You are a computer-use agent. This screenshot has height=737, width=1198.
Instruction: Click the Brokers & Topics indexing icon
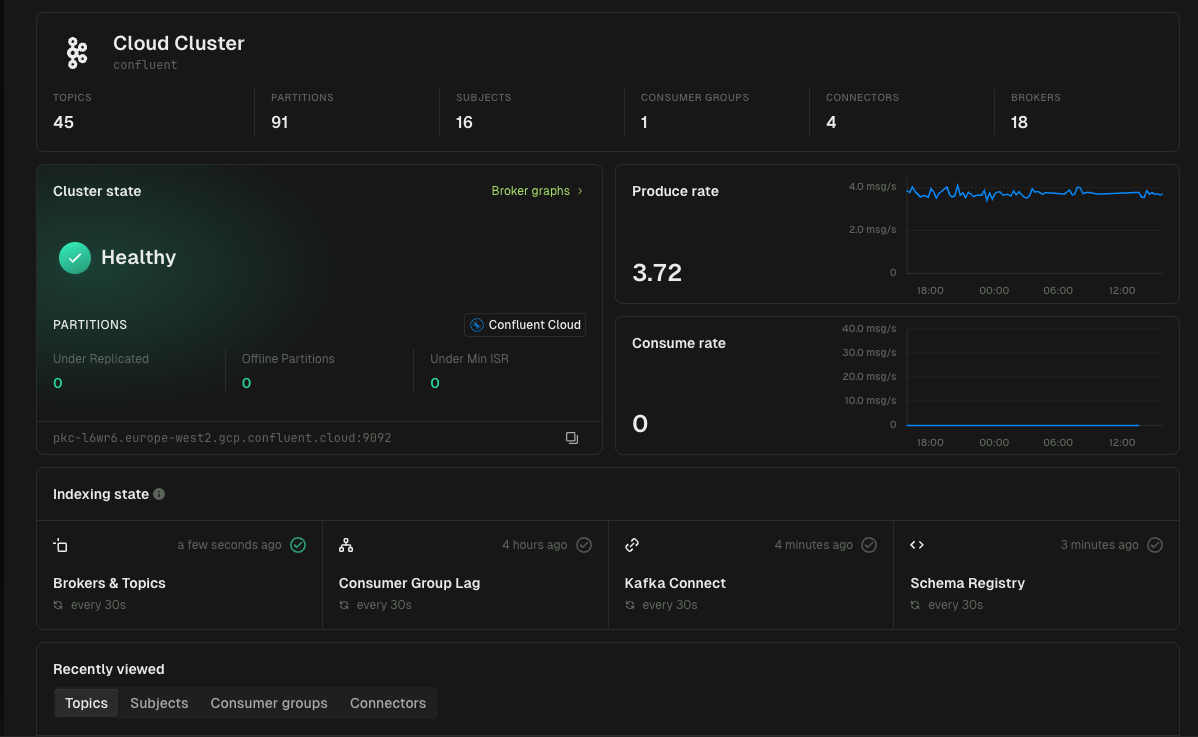[x=60, y=545]
